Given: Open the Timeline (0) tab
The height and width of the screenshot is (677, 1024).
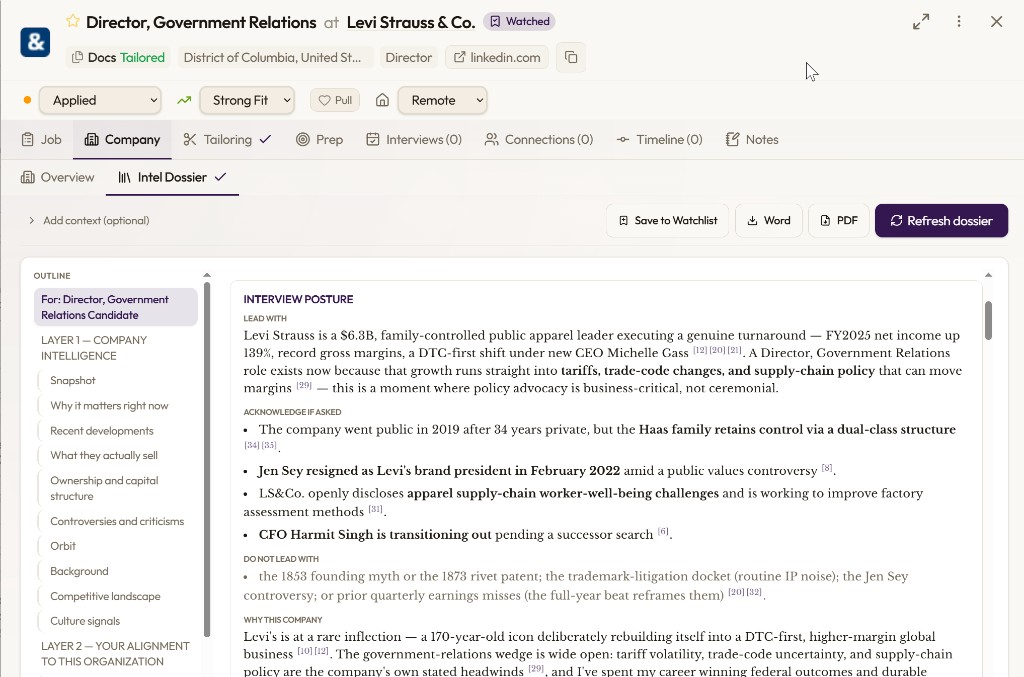Looking at the screenshot, I should click(x=660, y=140).
